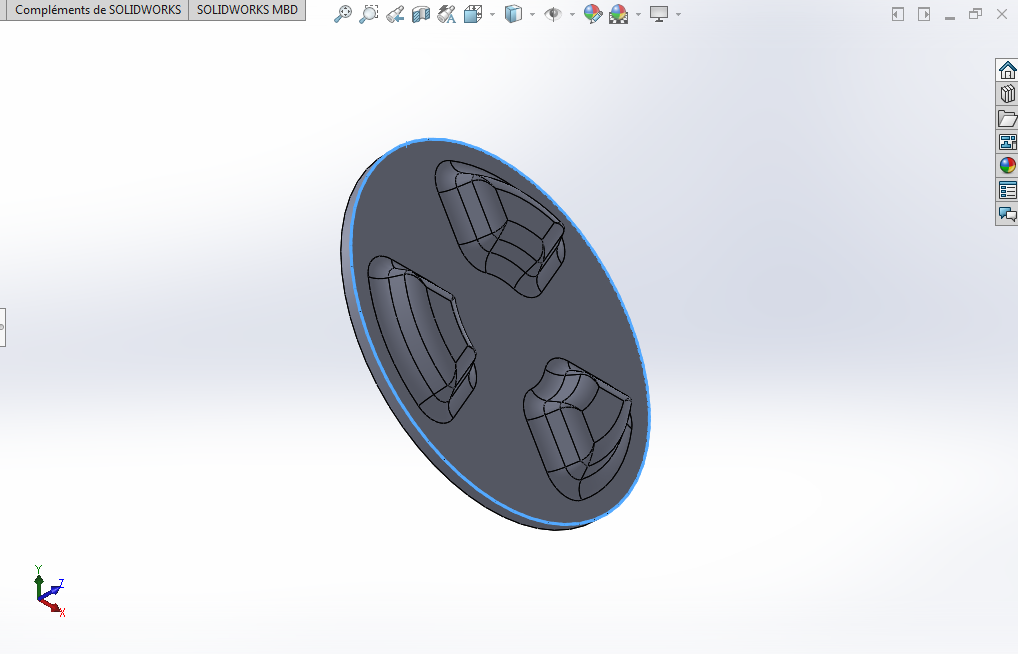Screen dimensions: 1018x654
Task: Open the View Settings monitor icon
Action: tap(659, 14)
